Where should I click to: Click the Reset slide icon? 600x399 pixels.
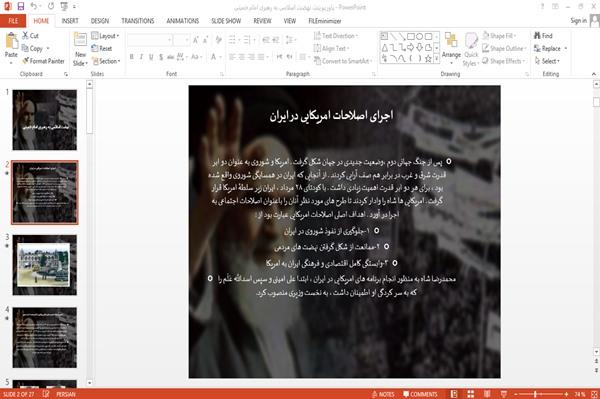point(95,48)
